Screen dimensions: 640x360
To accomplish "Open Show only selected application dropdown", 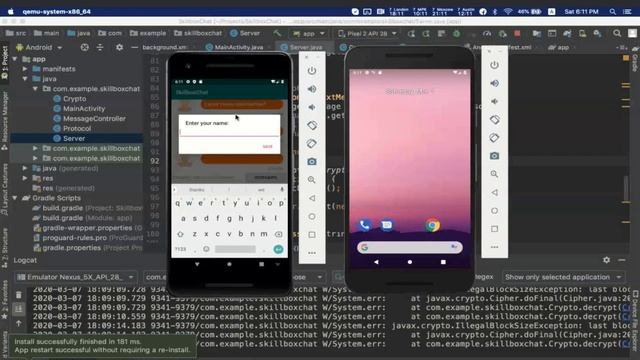I will 563,277.
